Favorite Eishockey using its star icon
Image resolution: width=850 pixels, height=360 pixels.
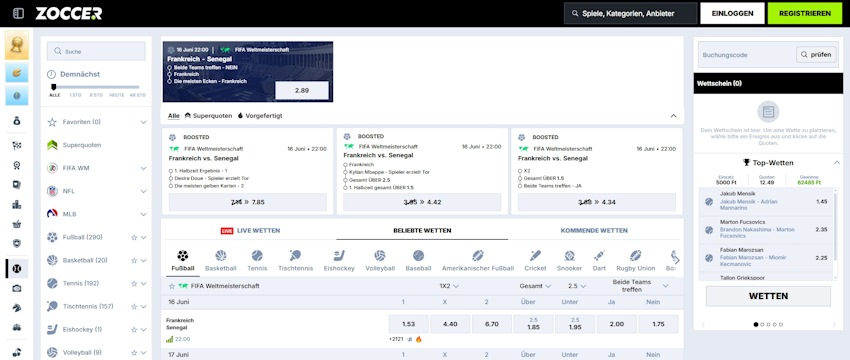(134, 330)
